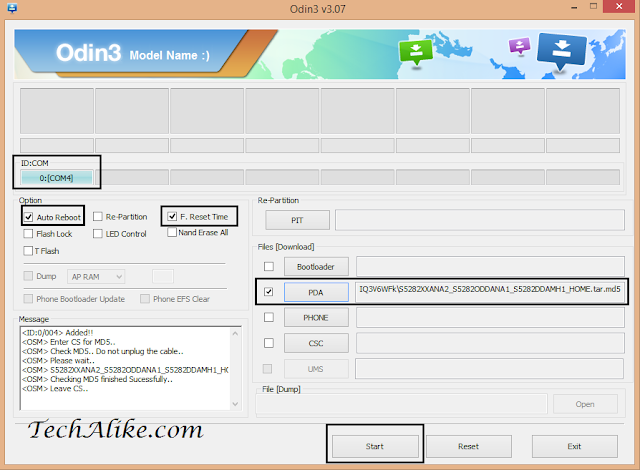Click the CSC file path field
This screenshot has height=470, width=640.
pyautogui.click(x=490, y=343)
